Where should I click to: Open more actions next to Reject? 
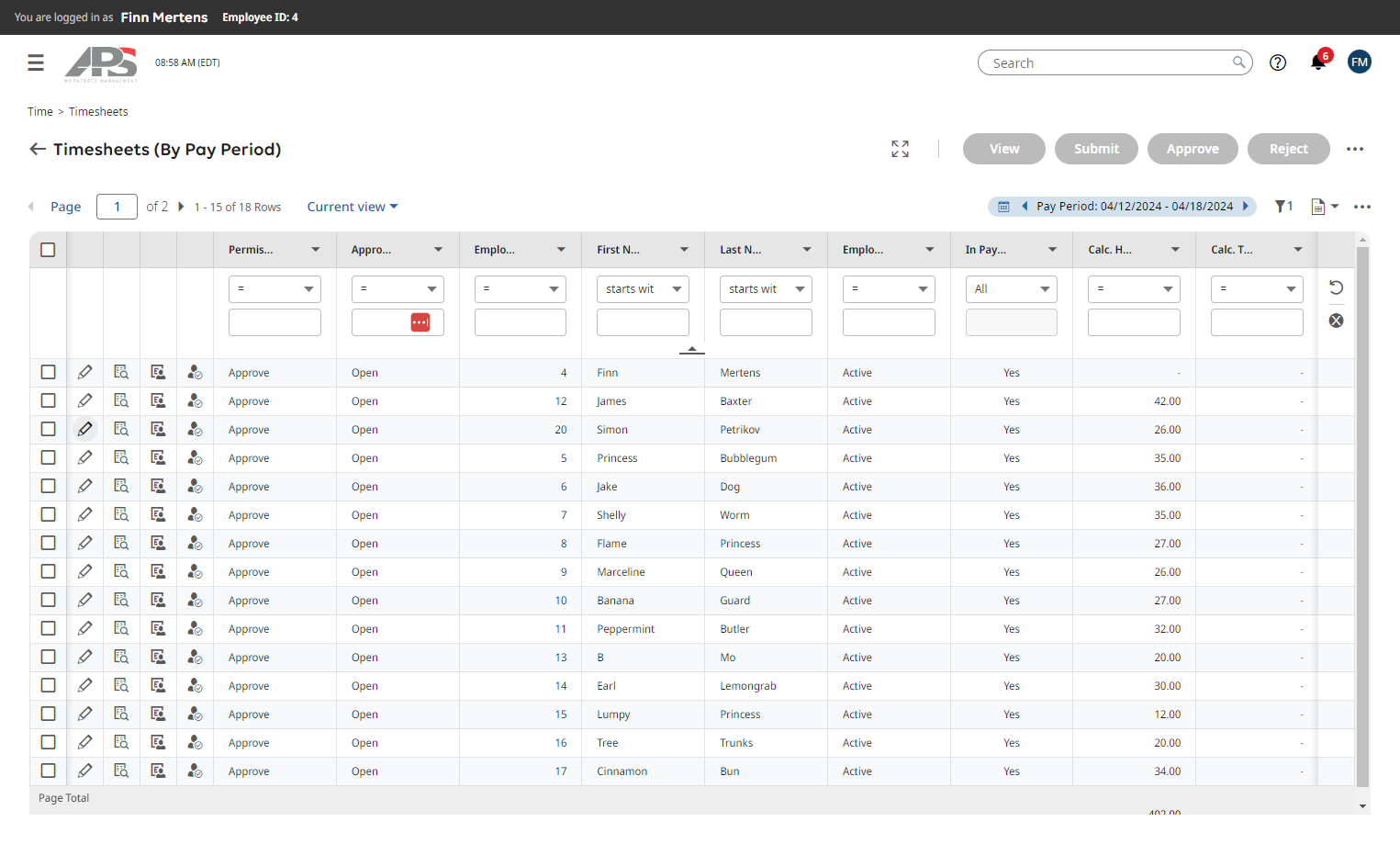point(1355,149)
